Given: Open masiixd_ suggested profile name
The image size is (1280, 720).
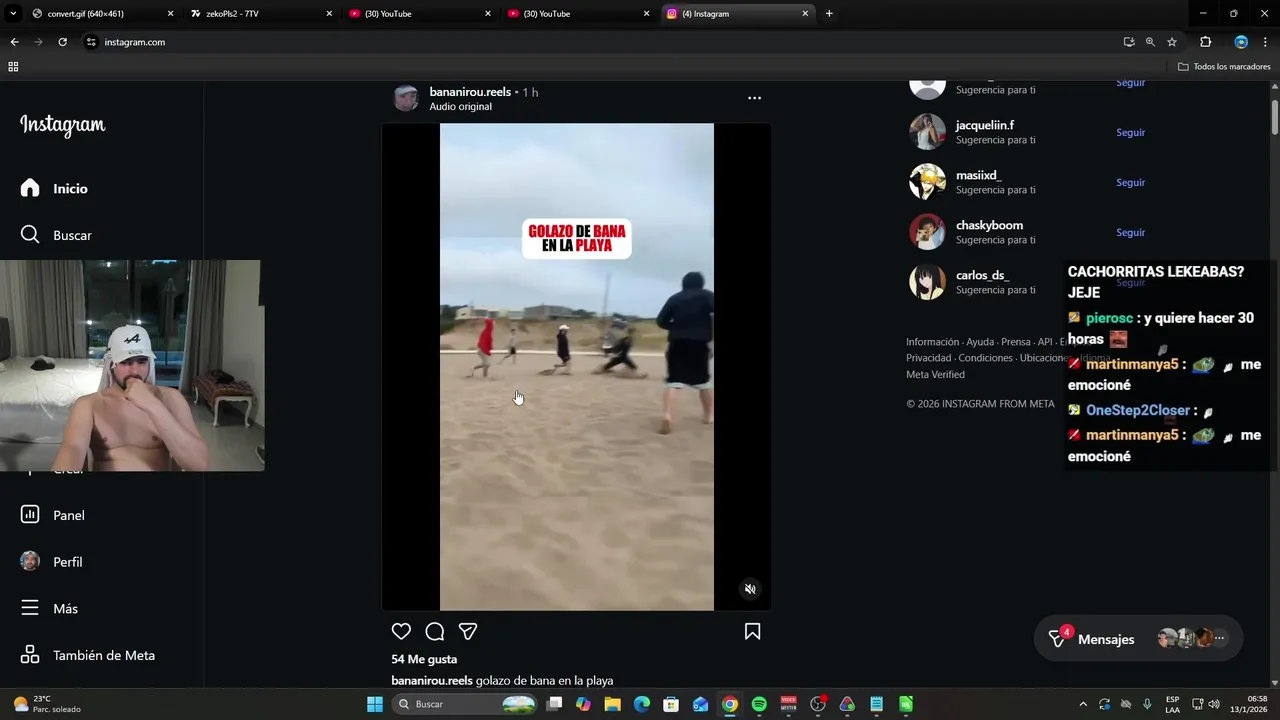Looking at the screenshot, I should click(x=978, y=175).
